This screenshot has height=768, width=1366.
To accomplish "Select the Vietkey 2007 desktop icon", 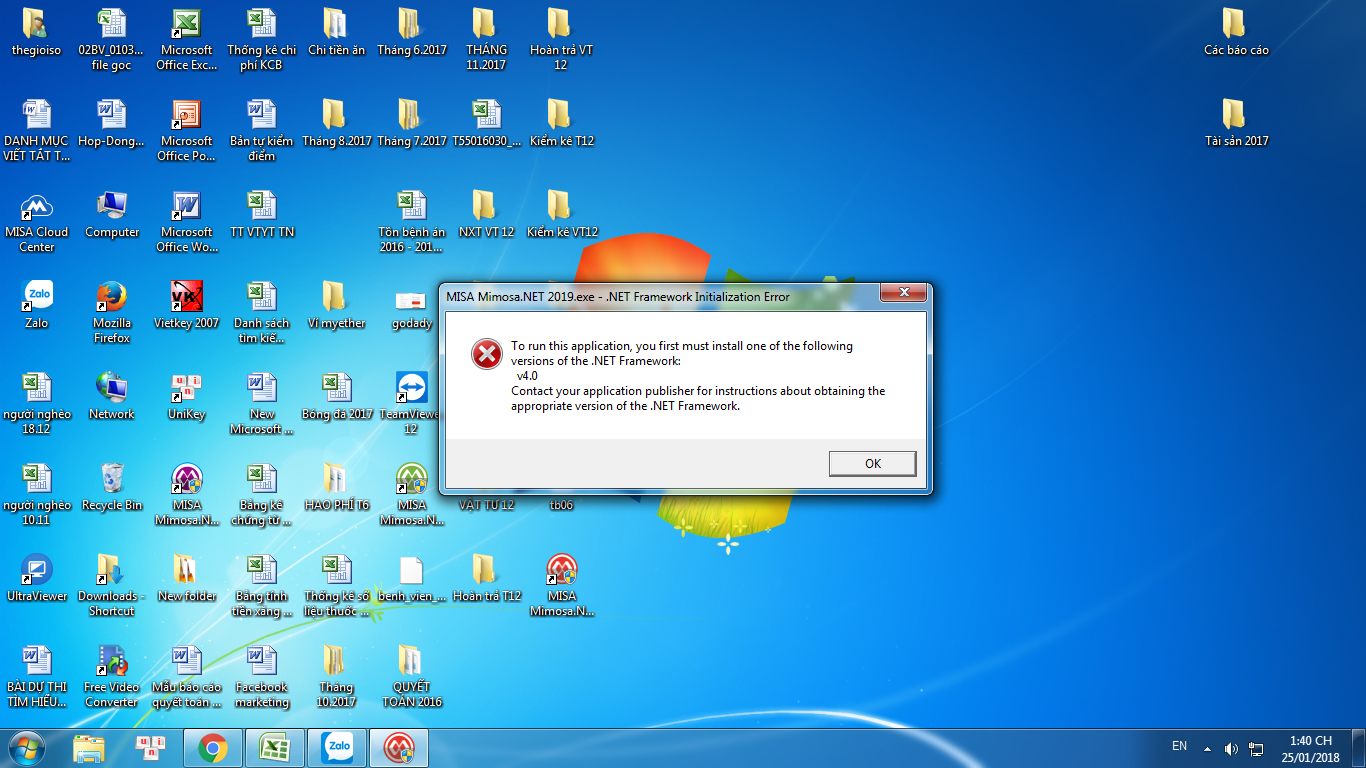I will (187, 306).
